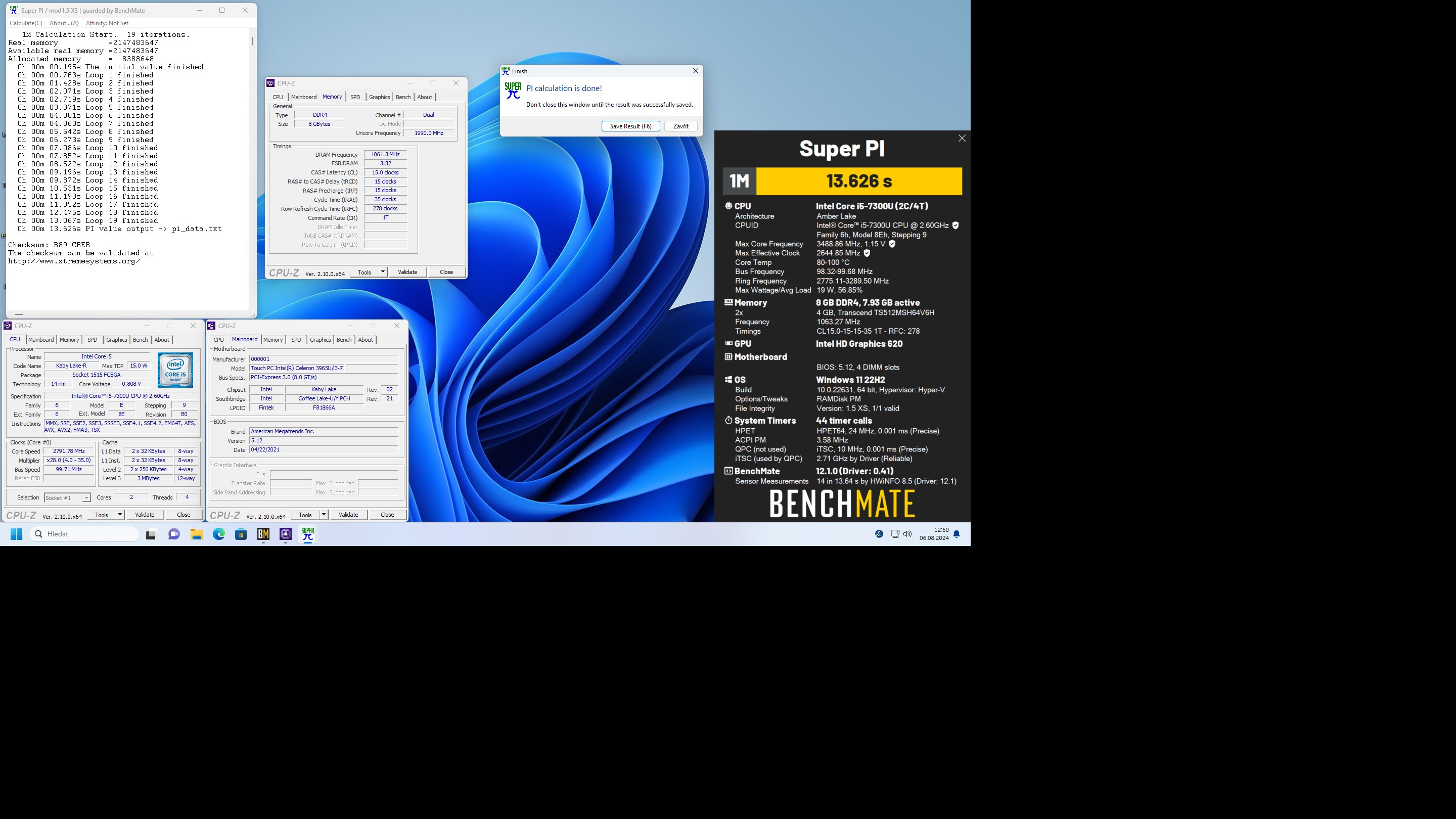Open Calculate(C) menu in Super PI
This screenshot has height=819, width=1456.
click(26, 23)
